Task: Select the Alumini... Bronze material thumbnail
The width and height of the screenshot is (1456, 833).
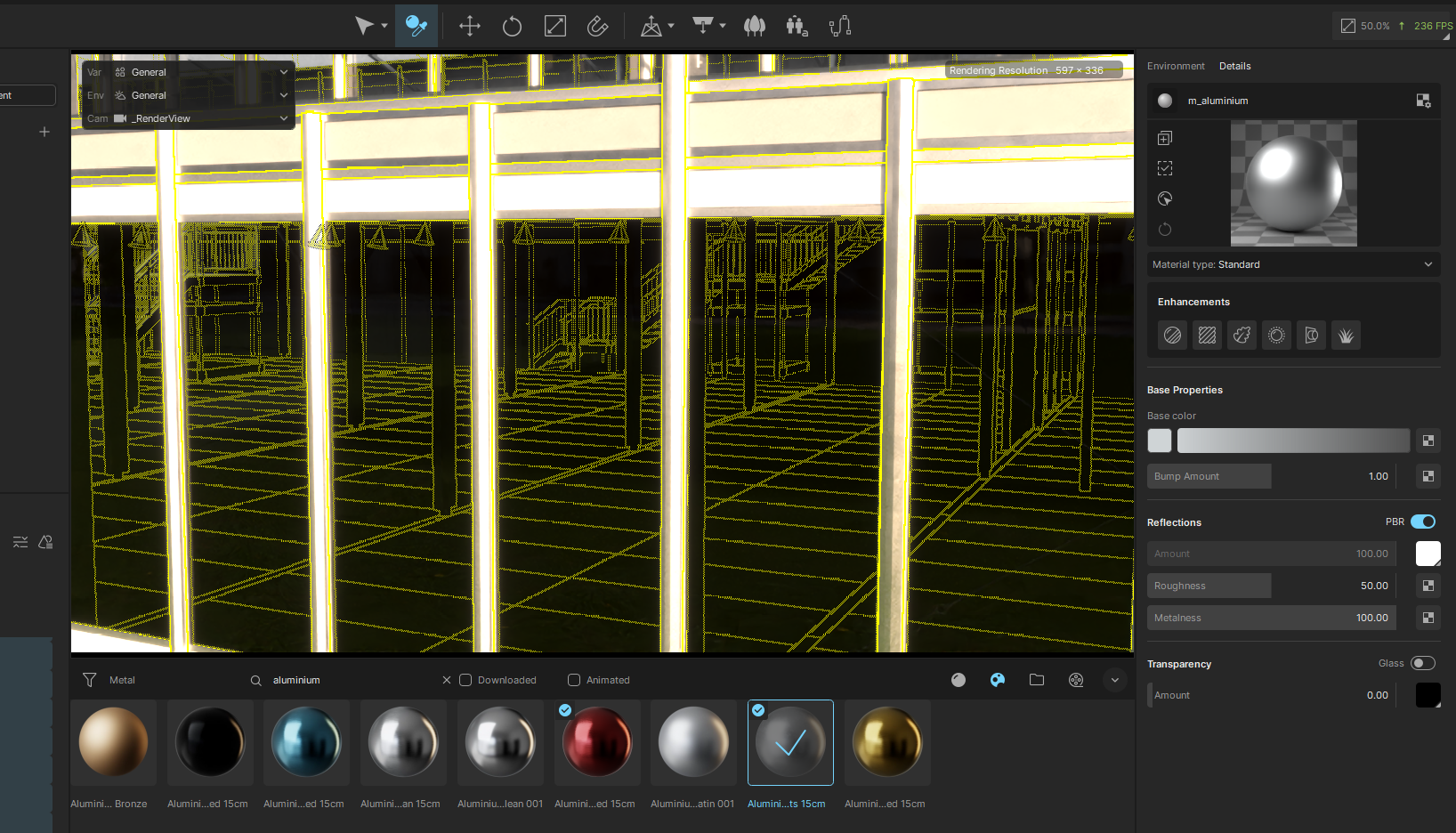Action: [x=113, y=742]
